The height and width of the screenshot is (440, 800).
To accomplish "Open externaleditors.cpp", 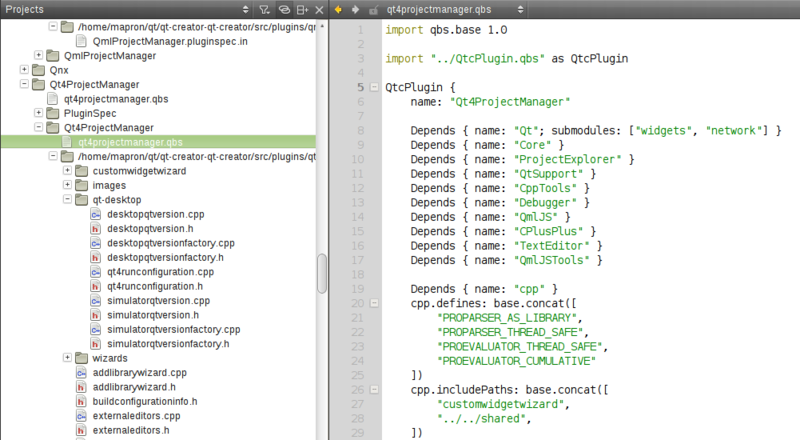I will (136, 416).
